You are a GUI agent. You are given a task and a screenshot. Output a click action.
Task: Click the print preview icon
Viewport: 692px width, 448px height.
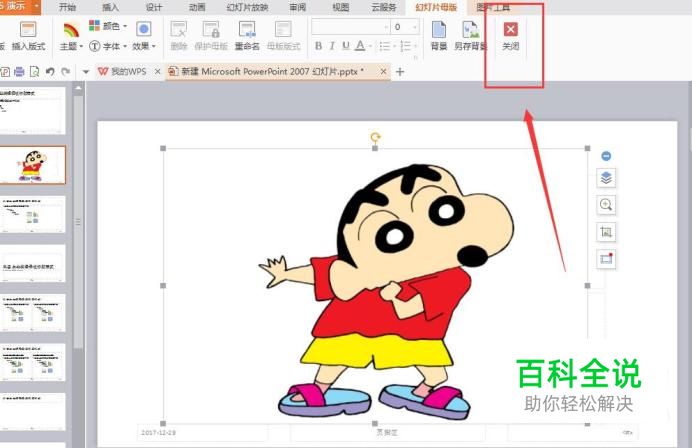tap(34, 72)
